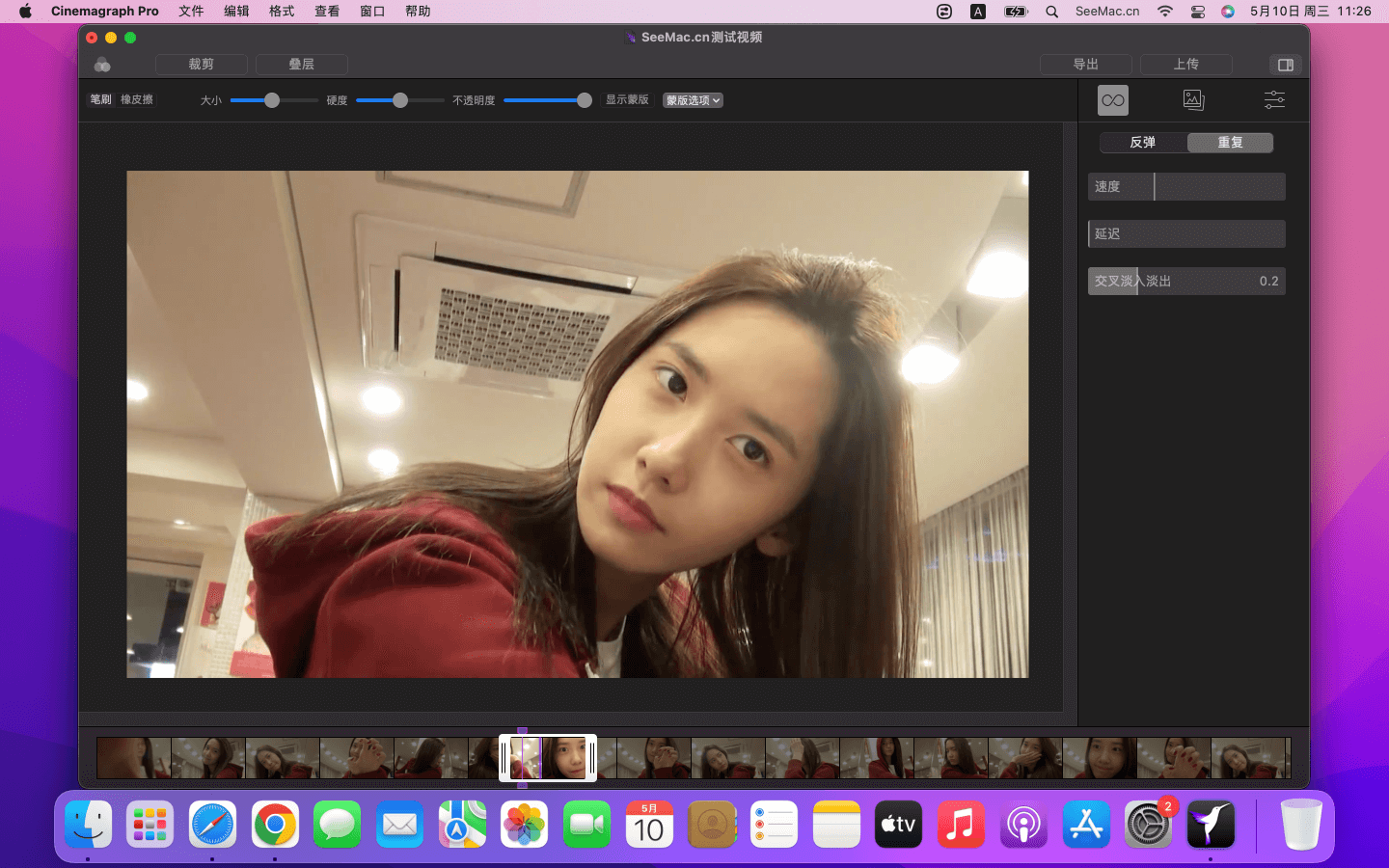1389x868 pixels.
Task: Open Control Center in menu bar
Action: click(1197, 12)
